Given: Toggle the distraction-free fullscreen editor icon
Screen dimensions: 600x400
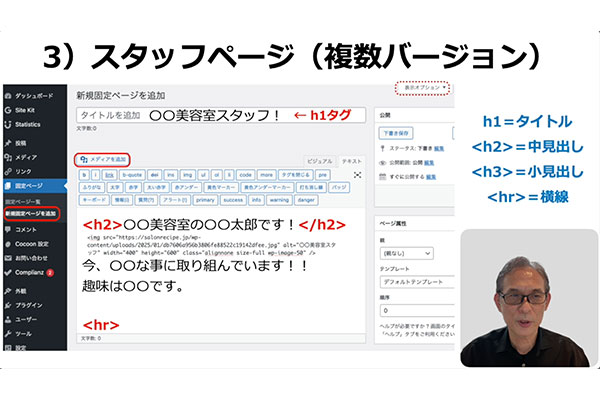Looking at the screenshot, I should 356,174.
